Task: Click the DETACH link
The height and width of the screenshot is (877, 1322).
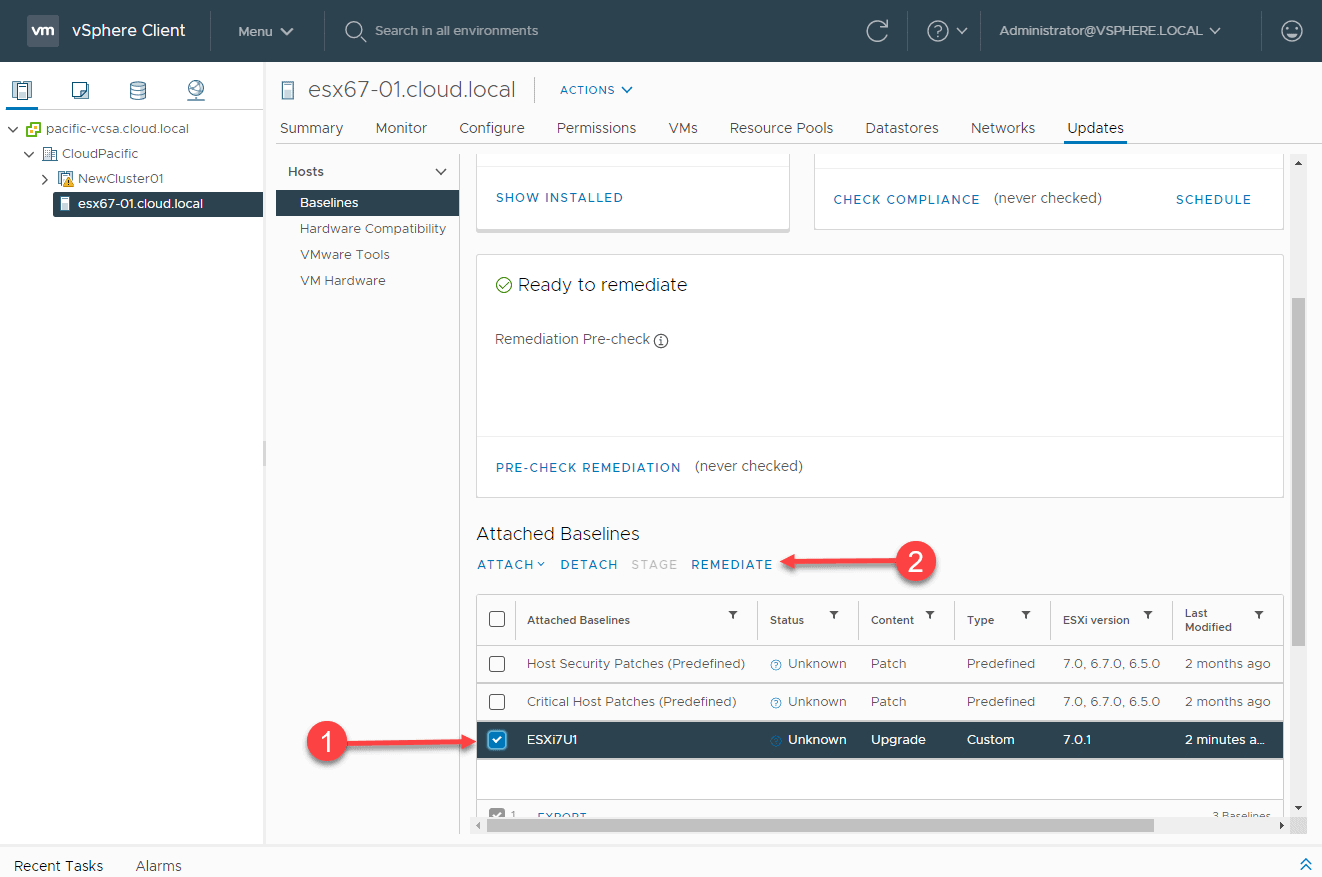Action: [x=589, y=565]
